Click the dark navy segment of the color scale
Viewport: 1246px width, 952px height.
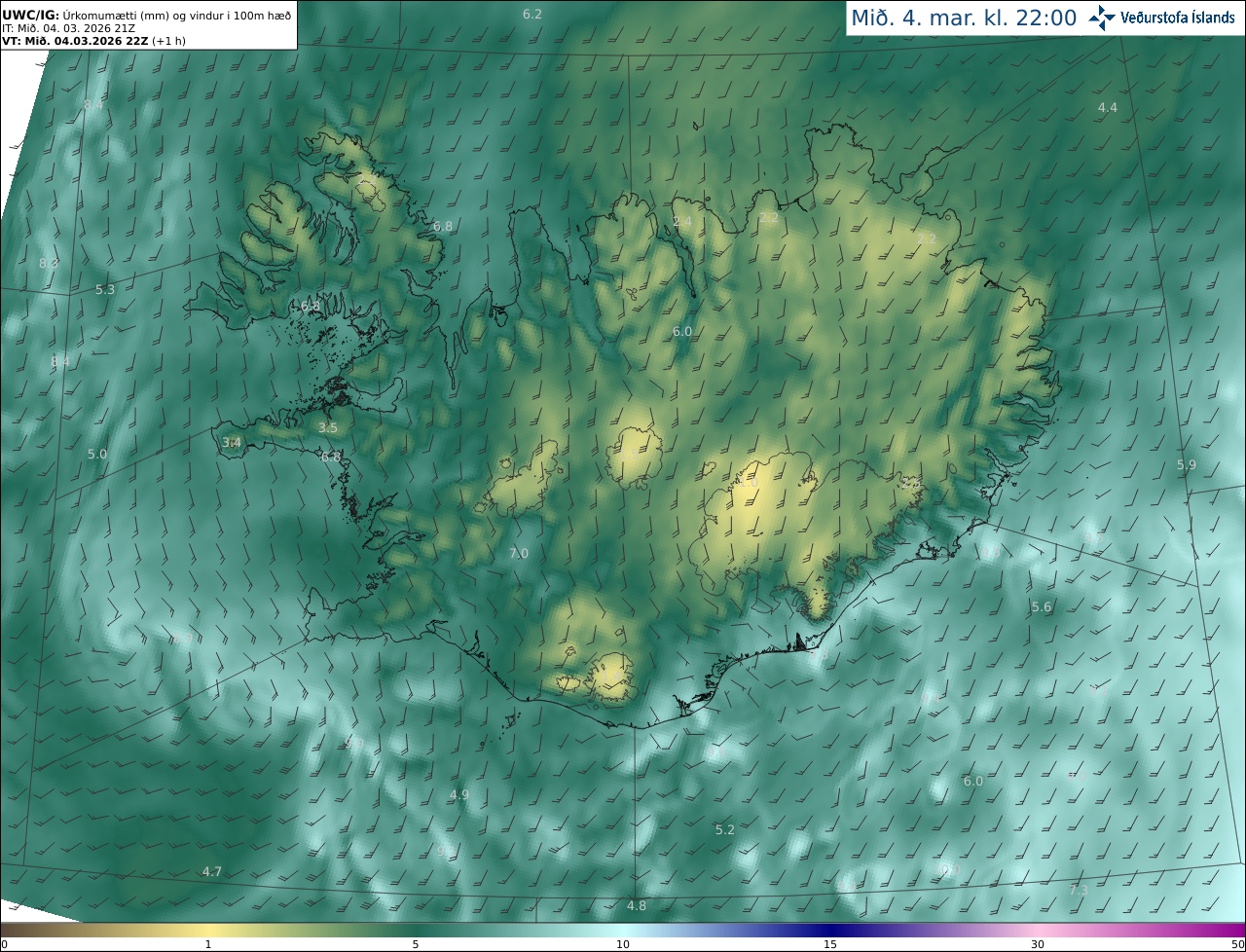pyautogui.click(x=830, y=931)
